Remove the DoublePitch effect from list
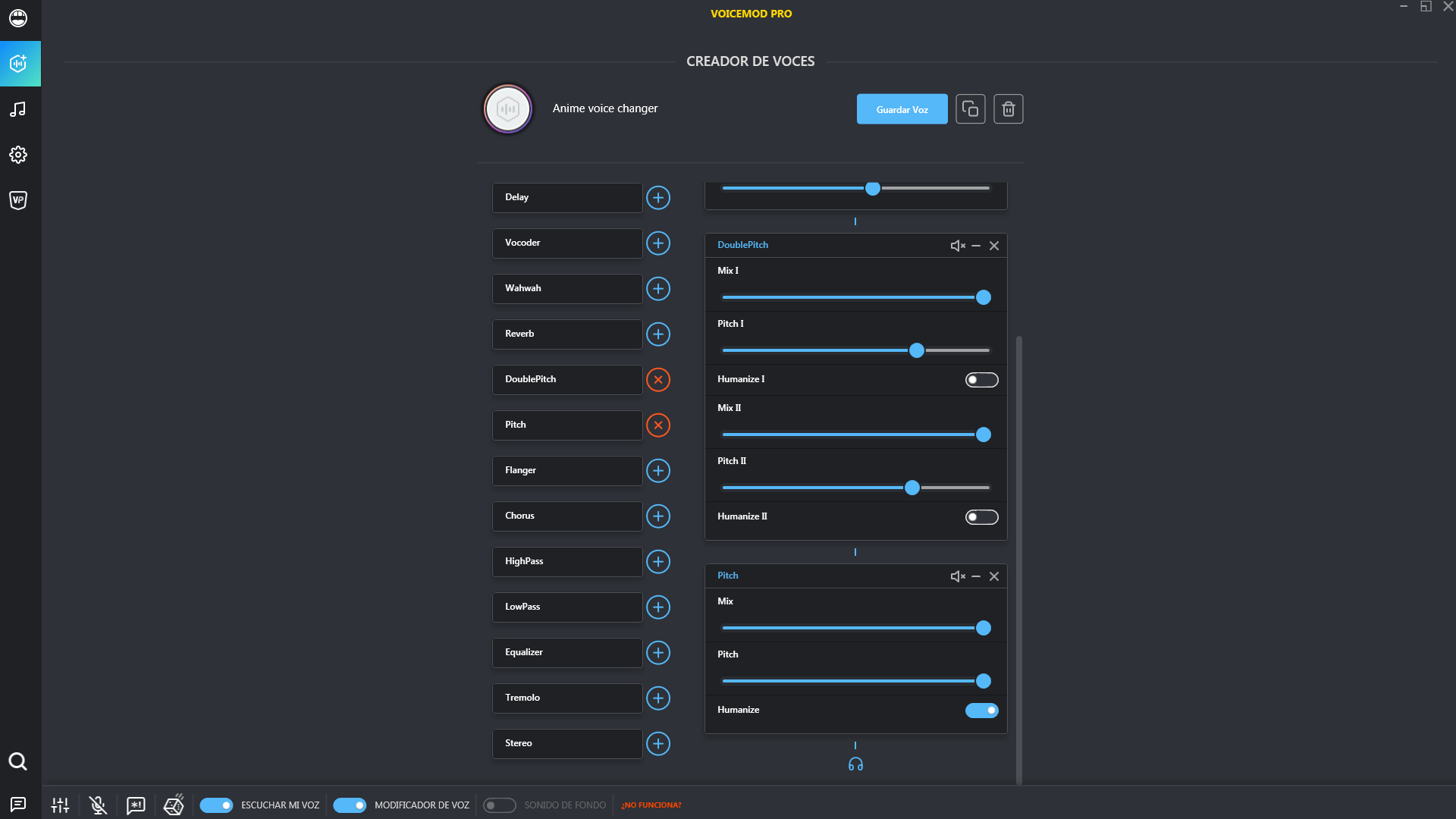Screen dimensions: 1456x819 tap(658, 380)
